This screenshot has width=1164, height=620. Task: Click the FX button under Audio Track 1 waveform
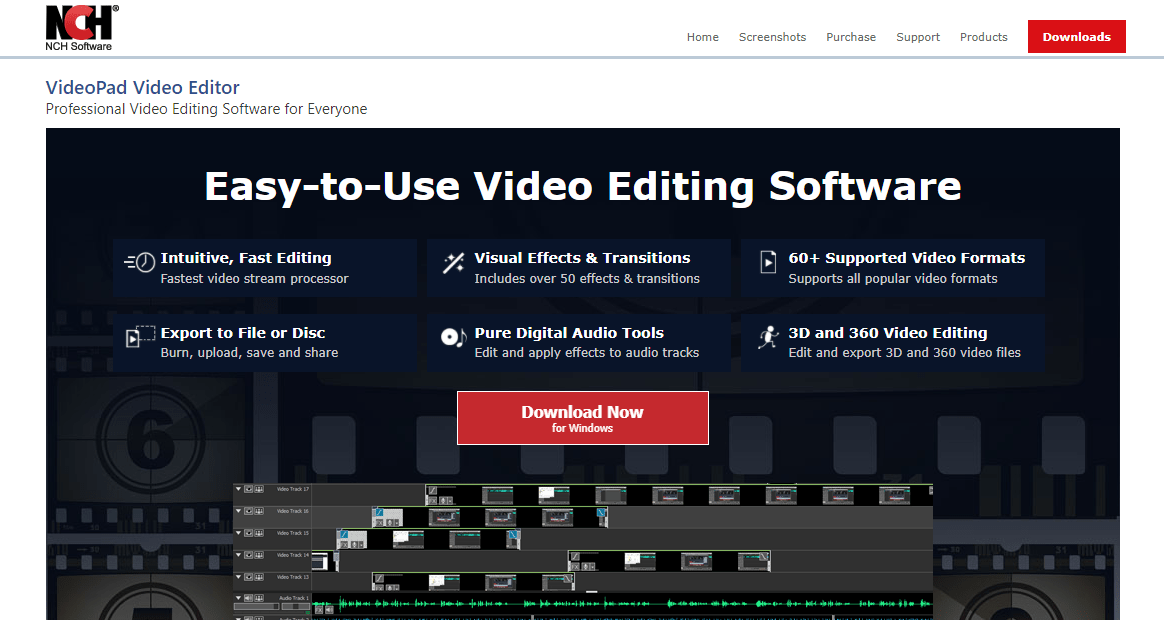click(x=318, y=610)
